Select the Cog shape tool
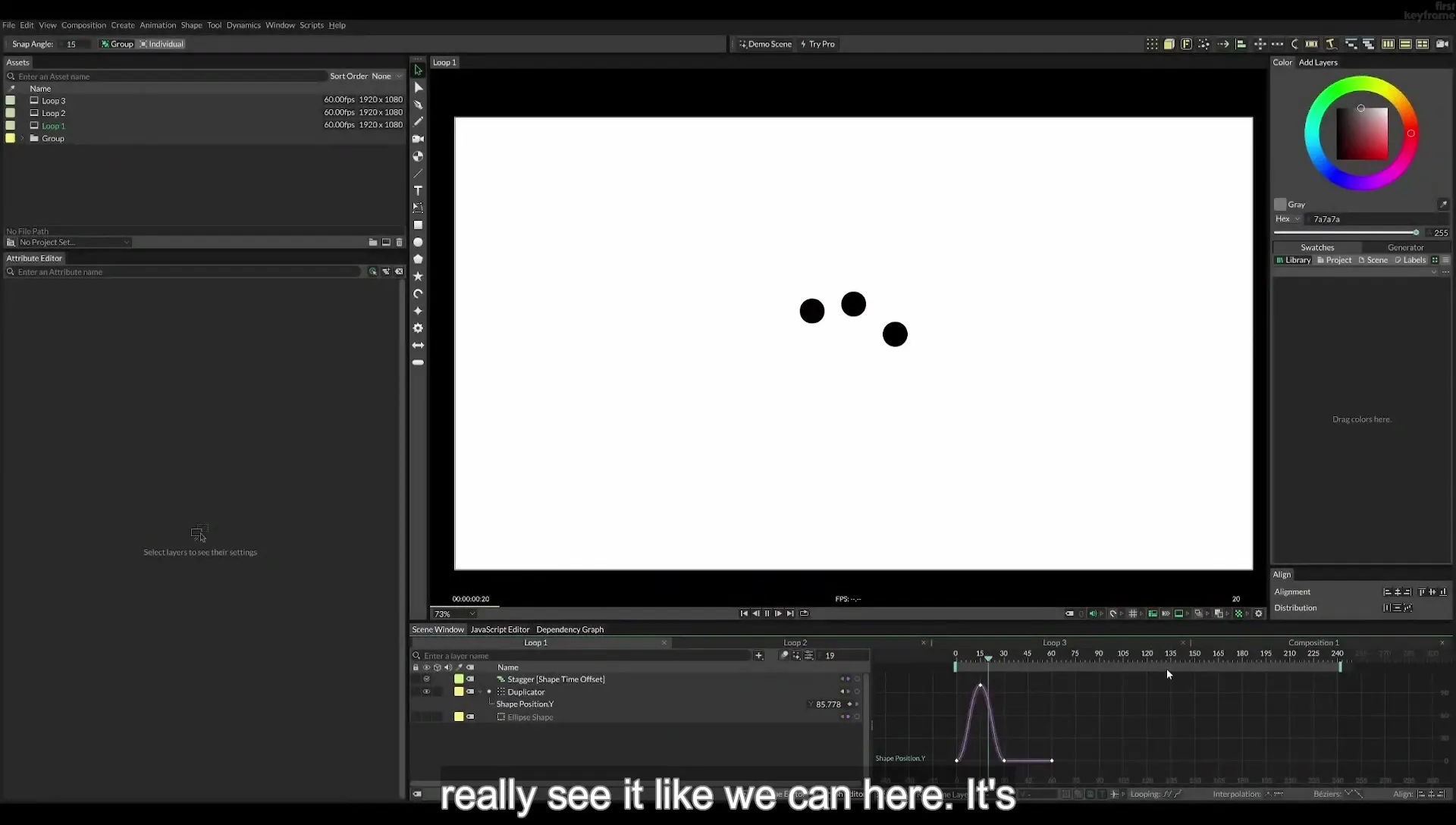The image size is (1456, 825). [418, 328]
